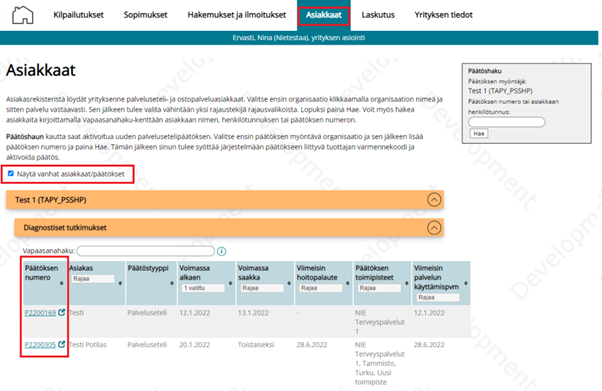Open Asiakas Rajaa filter

pyautogui.click(x=93, y=278)
